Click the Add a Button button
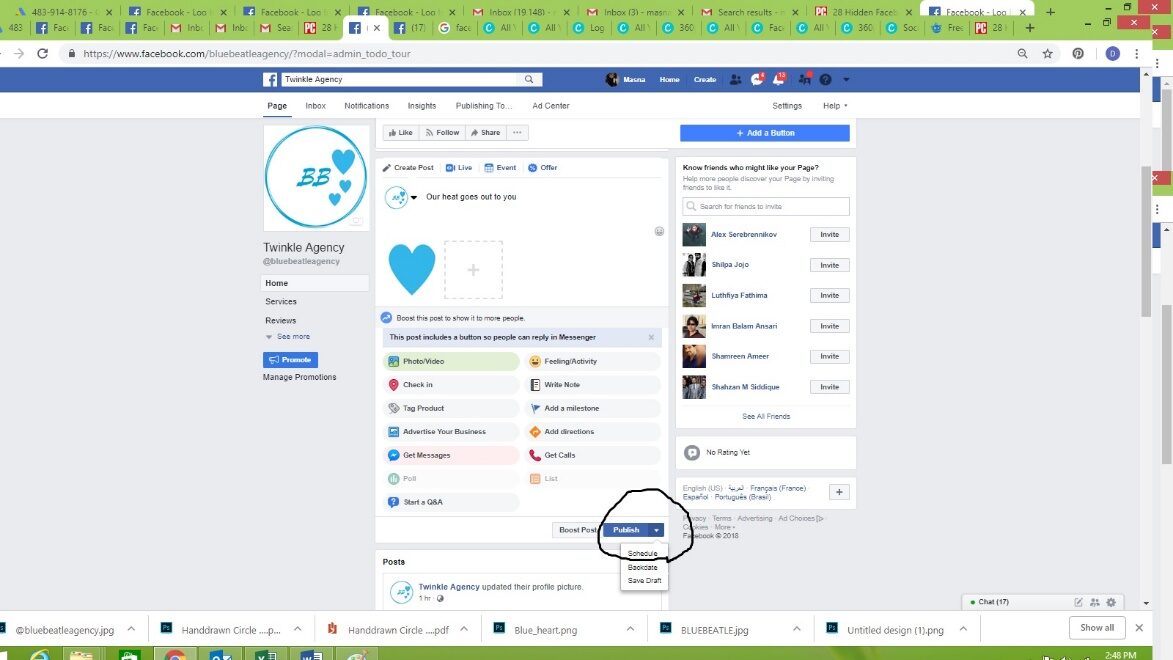Viewport: 1173px width, 660px height. point(764,133)
